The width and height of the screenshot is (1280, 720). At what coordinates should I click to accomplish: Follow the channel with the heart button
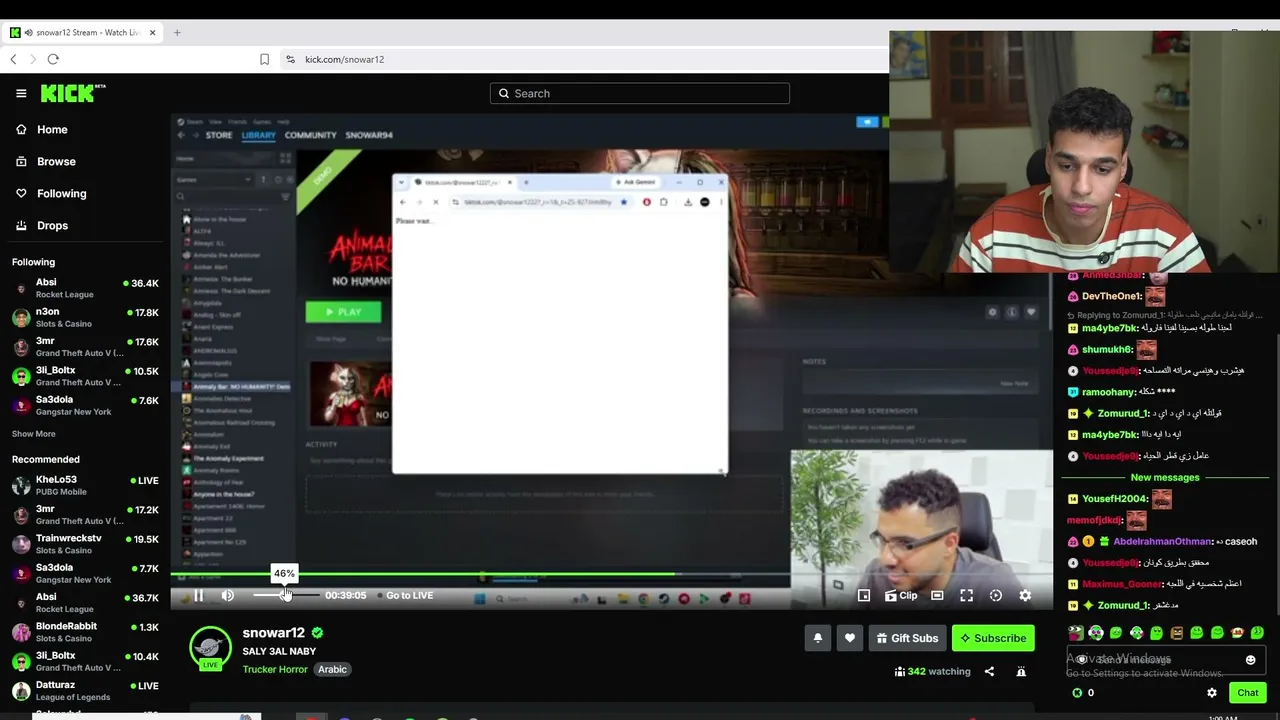coord(850,638)
